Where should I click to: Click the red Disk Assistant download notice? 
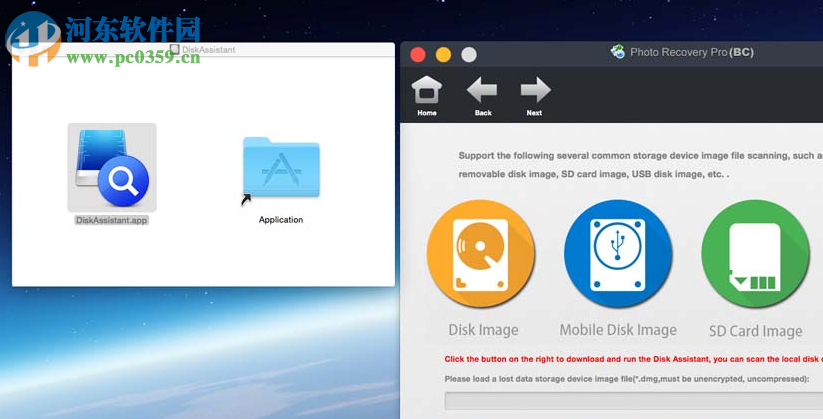pyautogui.click(x=634, y=359)
